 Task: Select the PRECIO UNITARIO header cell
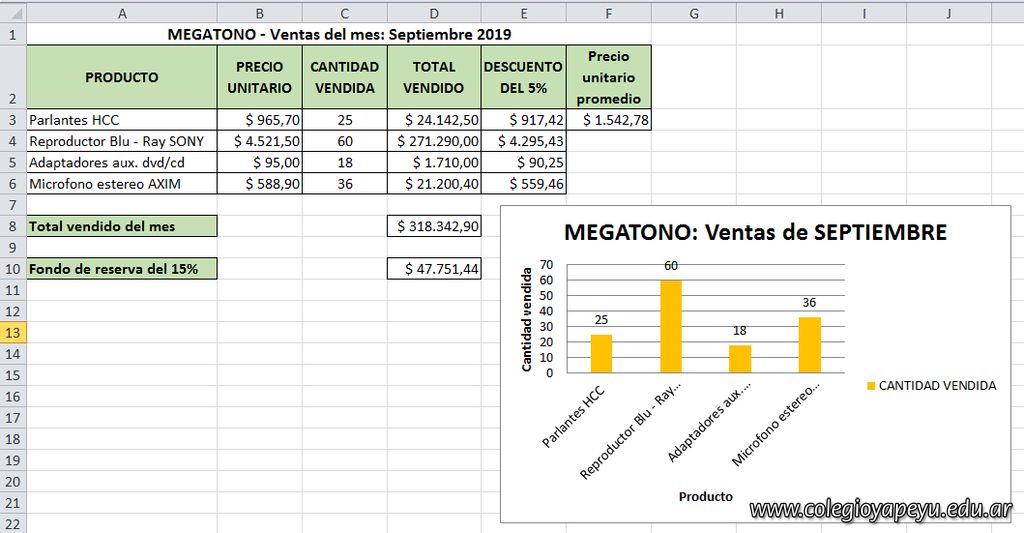[x=259, y=77]
